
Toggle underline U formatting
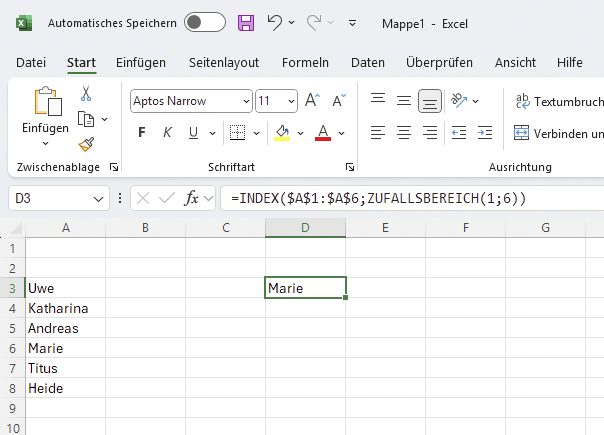tap(193, 133)
